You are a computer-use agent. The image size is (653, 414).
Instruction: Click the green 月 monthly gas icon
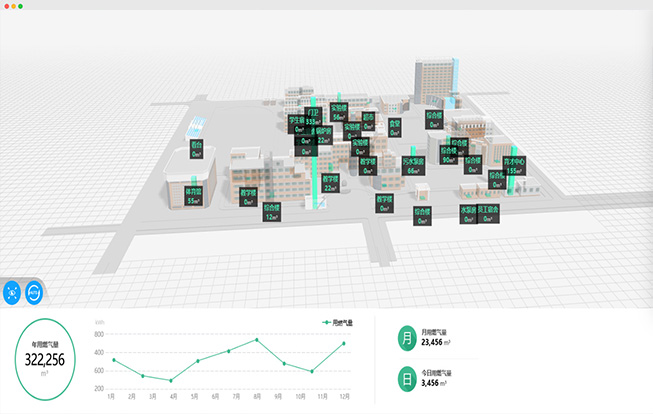point(406,338)
